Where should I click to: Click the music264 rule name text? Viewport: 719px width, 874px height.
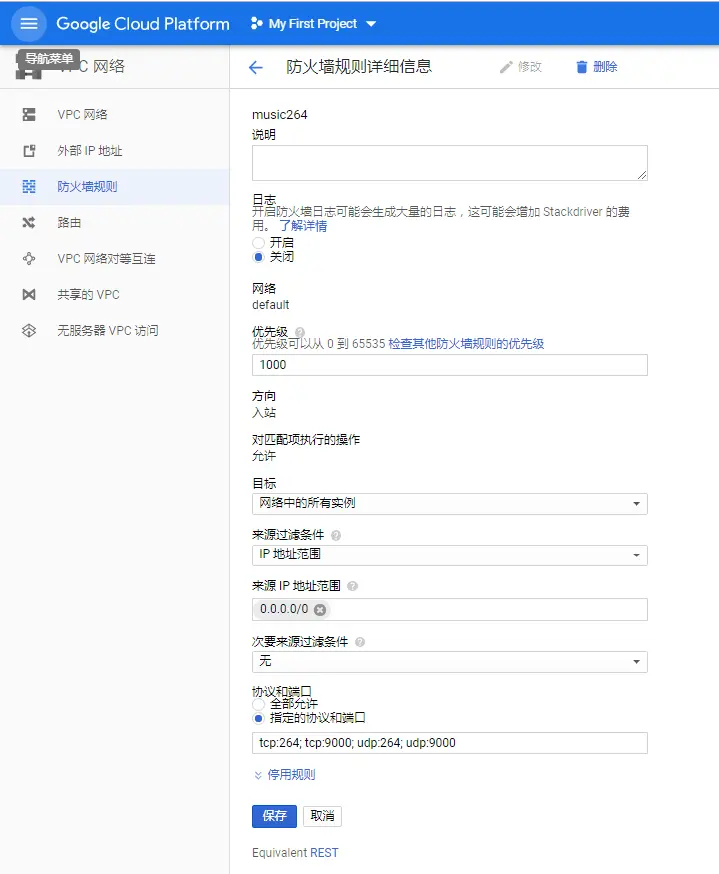[x=279, y=115]
